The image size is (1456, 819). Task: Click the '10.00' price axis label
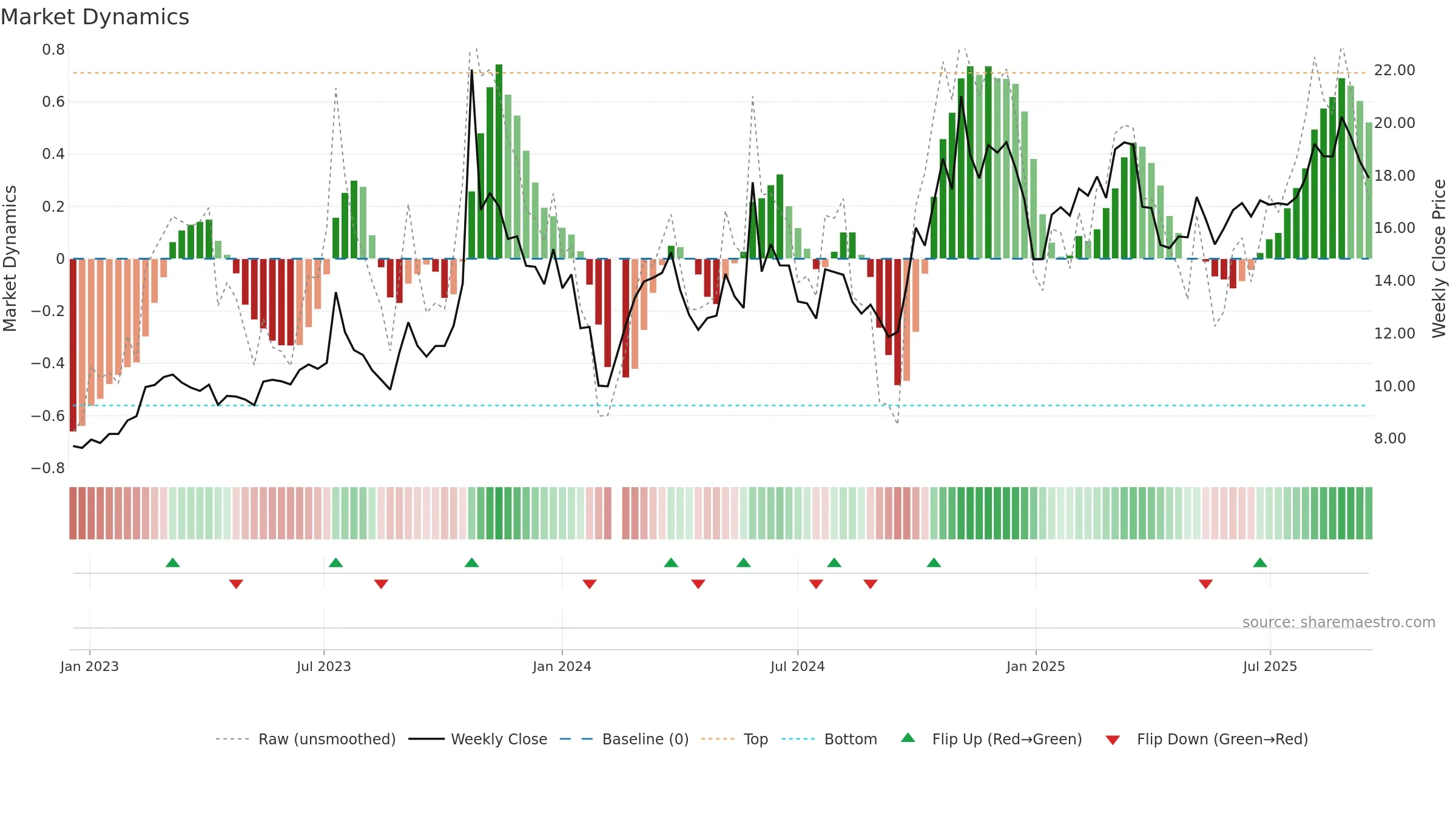(1395, 386)
